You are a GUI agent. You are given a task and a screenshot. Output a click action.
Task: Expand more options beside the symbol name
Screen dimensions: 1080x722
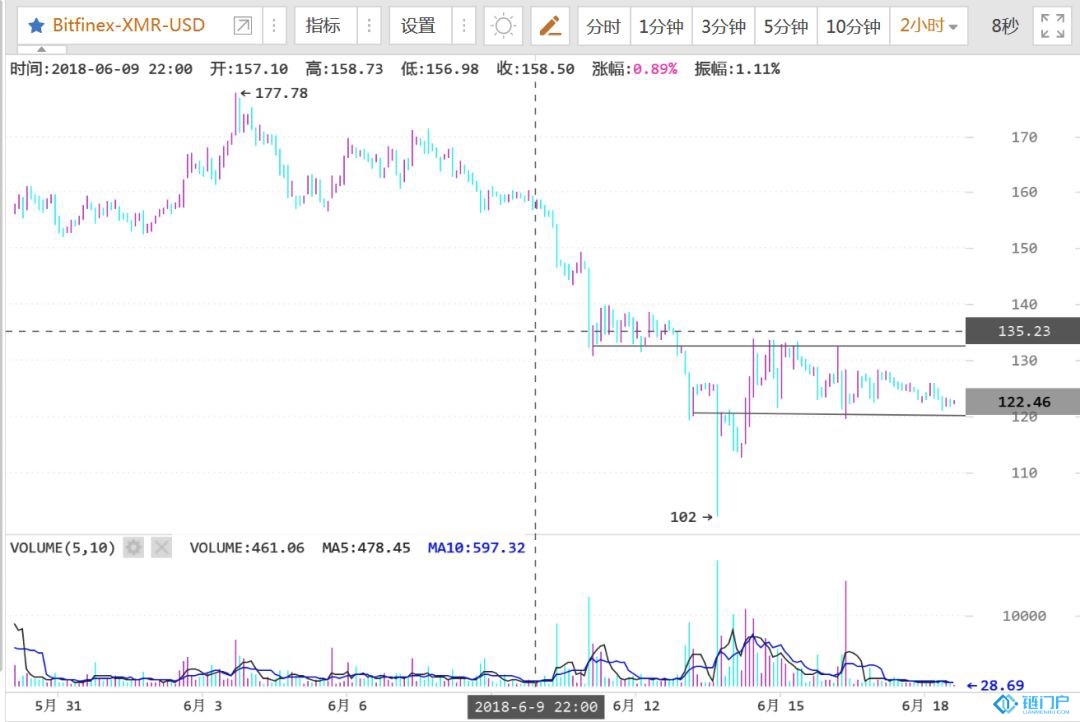tap(273, 26)
